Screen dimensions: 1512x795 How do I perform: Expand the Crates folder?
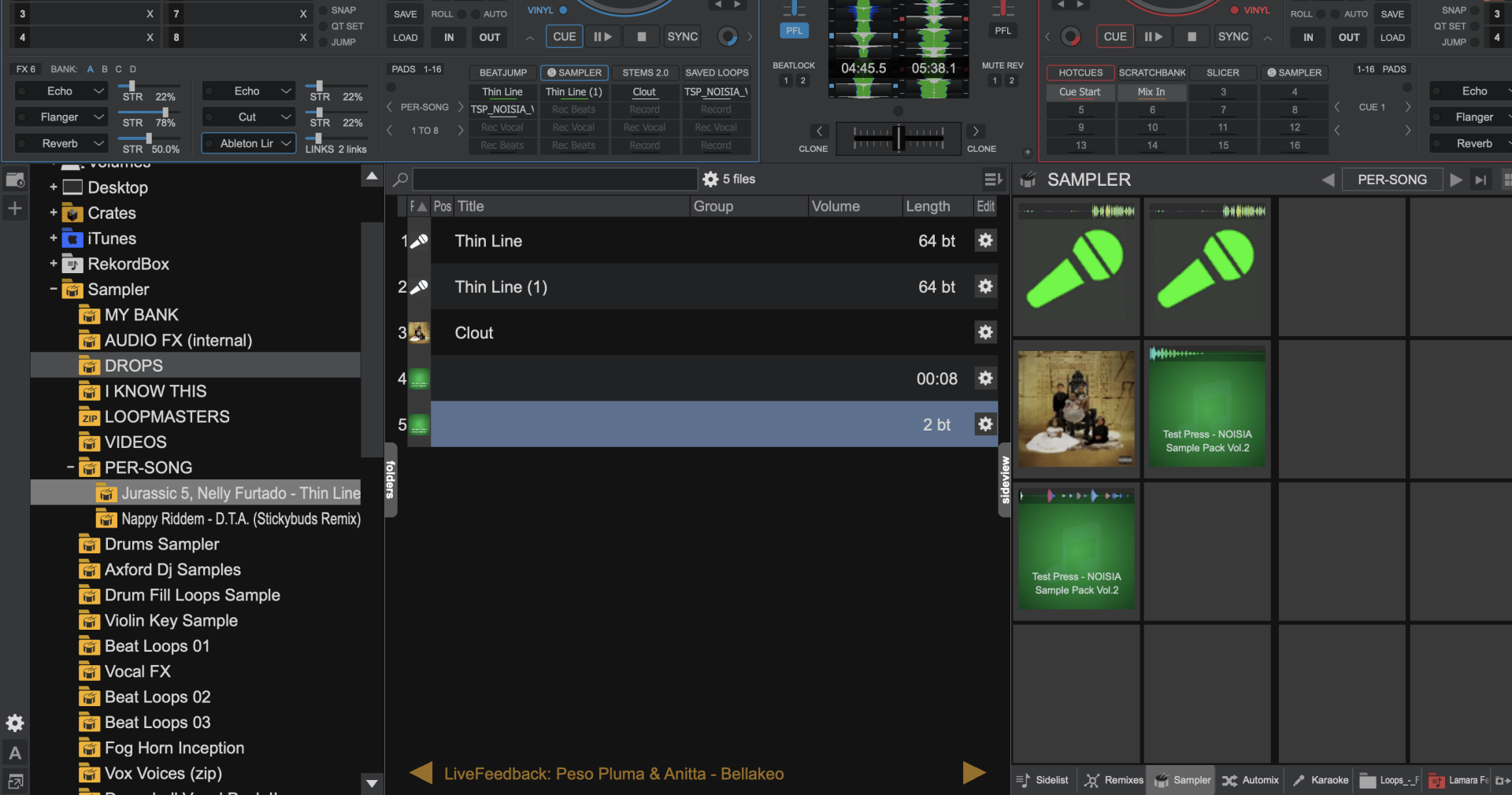54,213
